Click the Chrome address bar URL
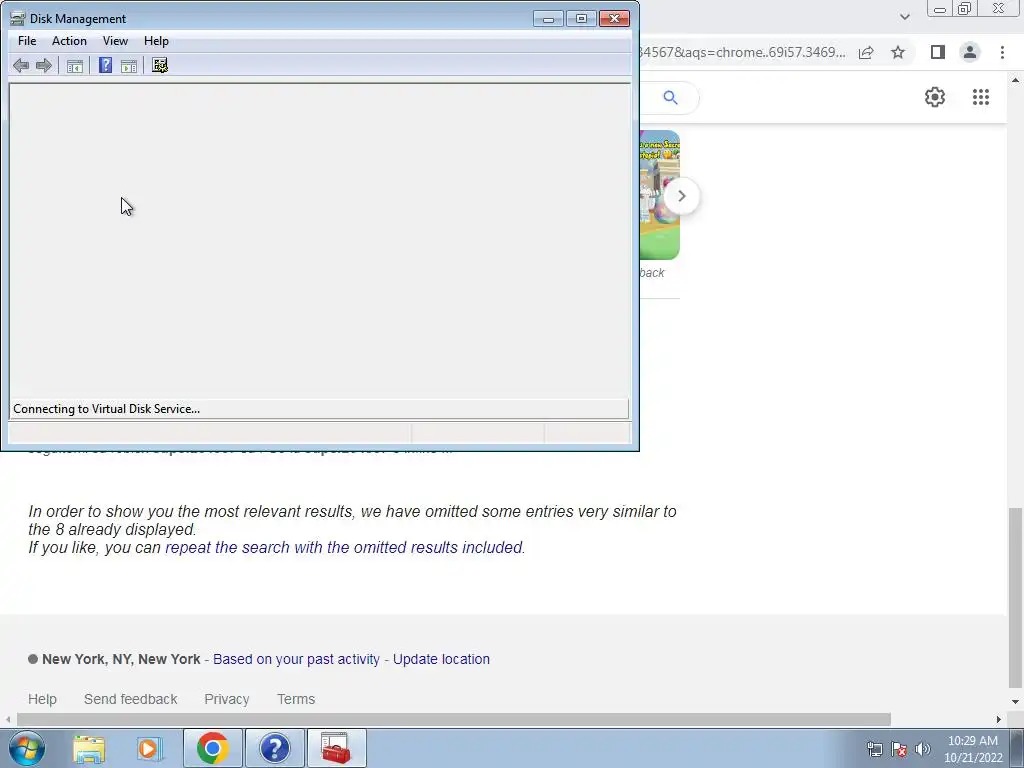 (743, 52)
